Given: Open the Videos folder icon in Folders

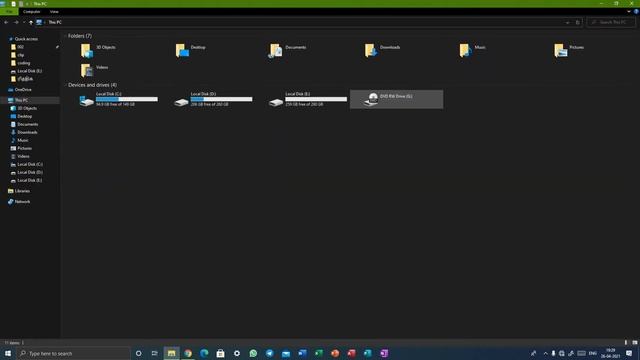Looking at the screenshot, I should (x=87, y=70).
